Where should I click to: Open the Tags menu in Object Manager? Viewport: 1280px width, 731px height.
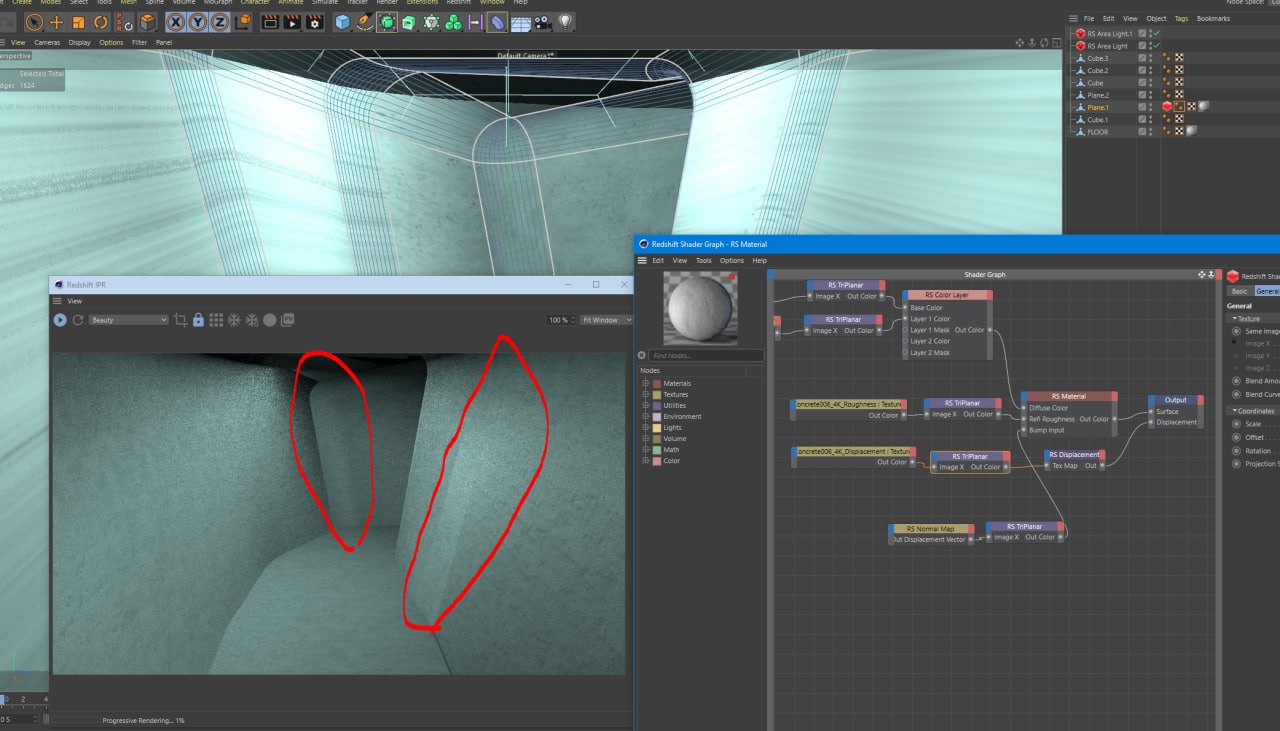(1181, 18)
